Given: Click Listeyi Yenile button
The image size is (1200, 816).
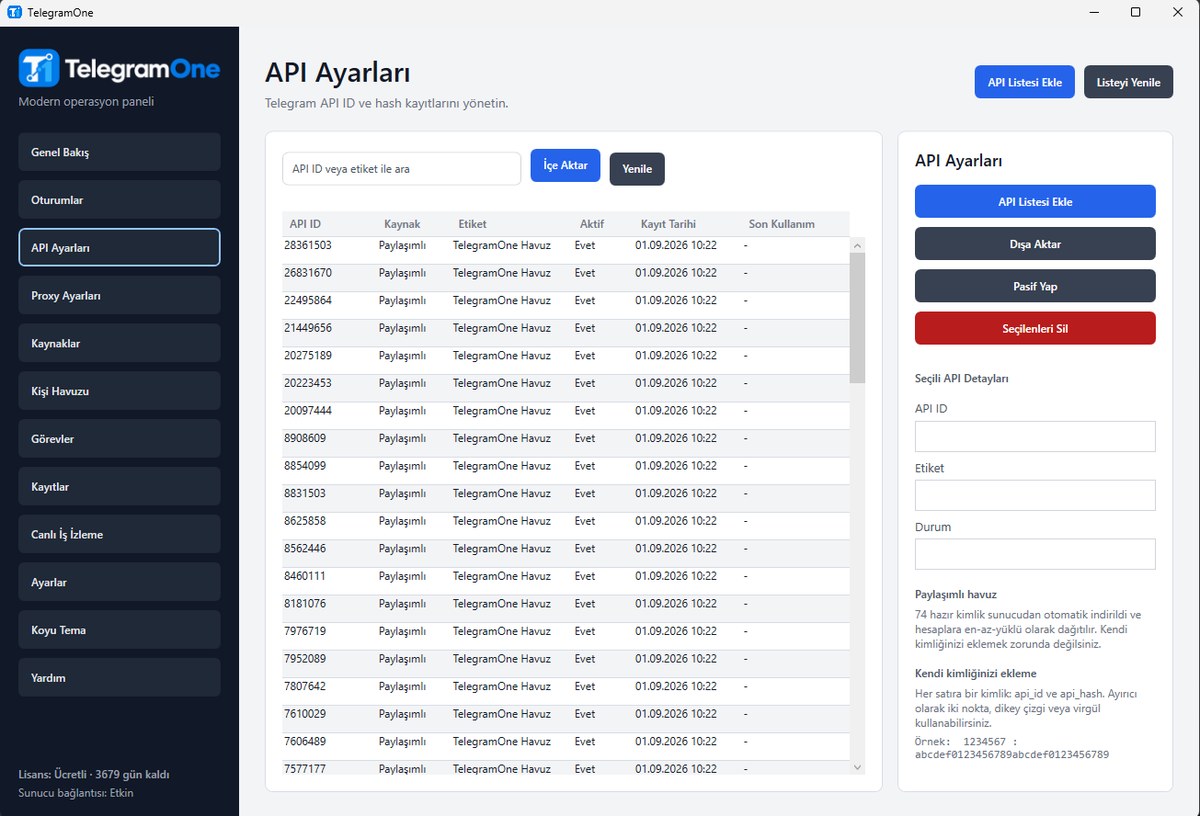Looking at the screenshot, I should click(1128, 82).
